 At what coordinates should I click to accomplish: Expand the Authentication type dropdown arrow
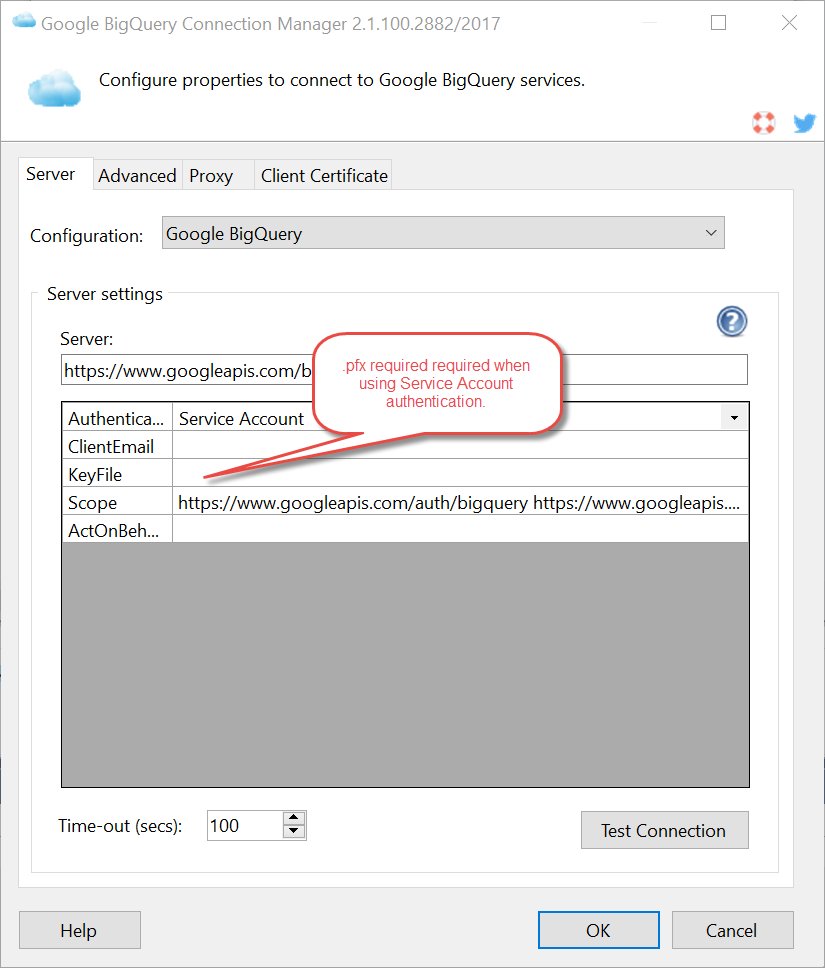[734, 418]
